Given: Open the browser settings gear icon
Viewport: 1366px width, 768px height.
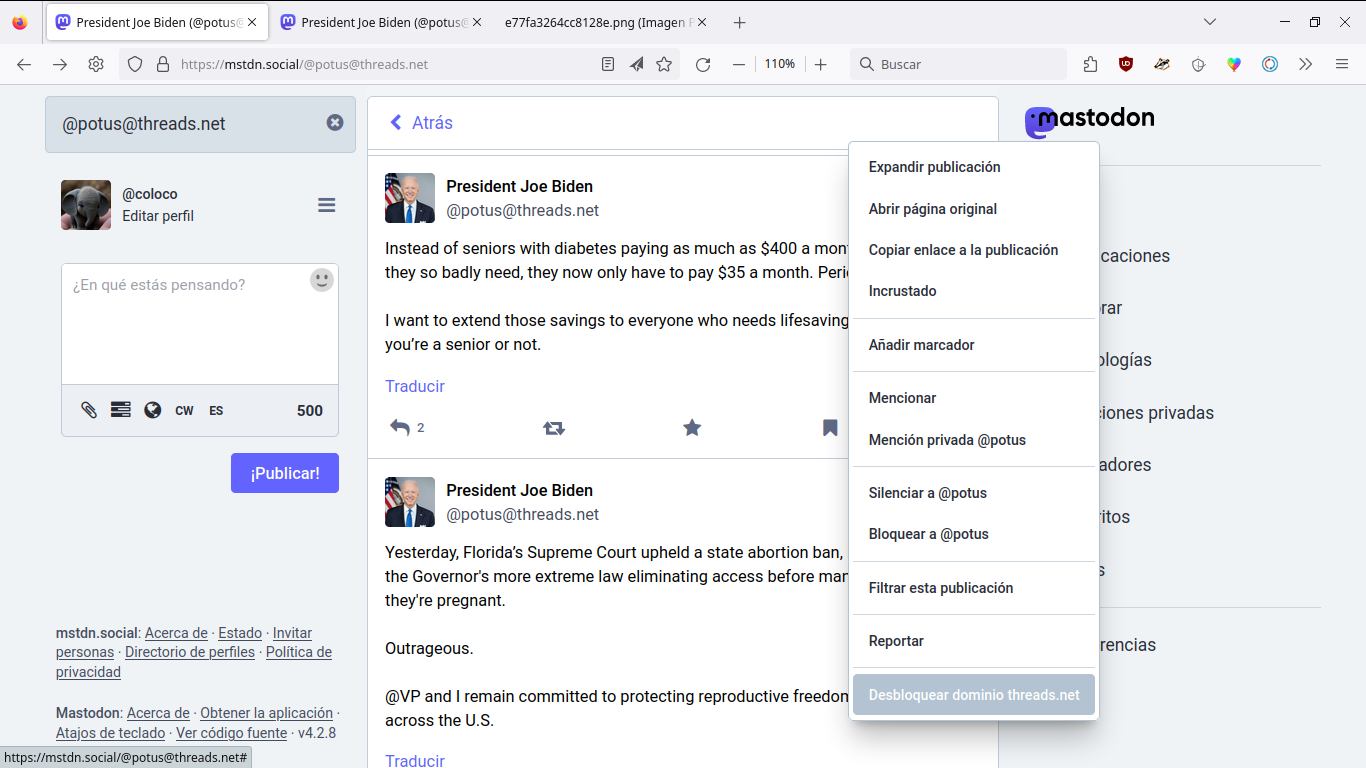Looking at the screenshot, I should pos(96,64).
